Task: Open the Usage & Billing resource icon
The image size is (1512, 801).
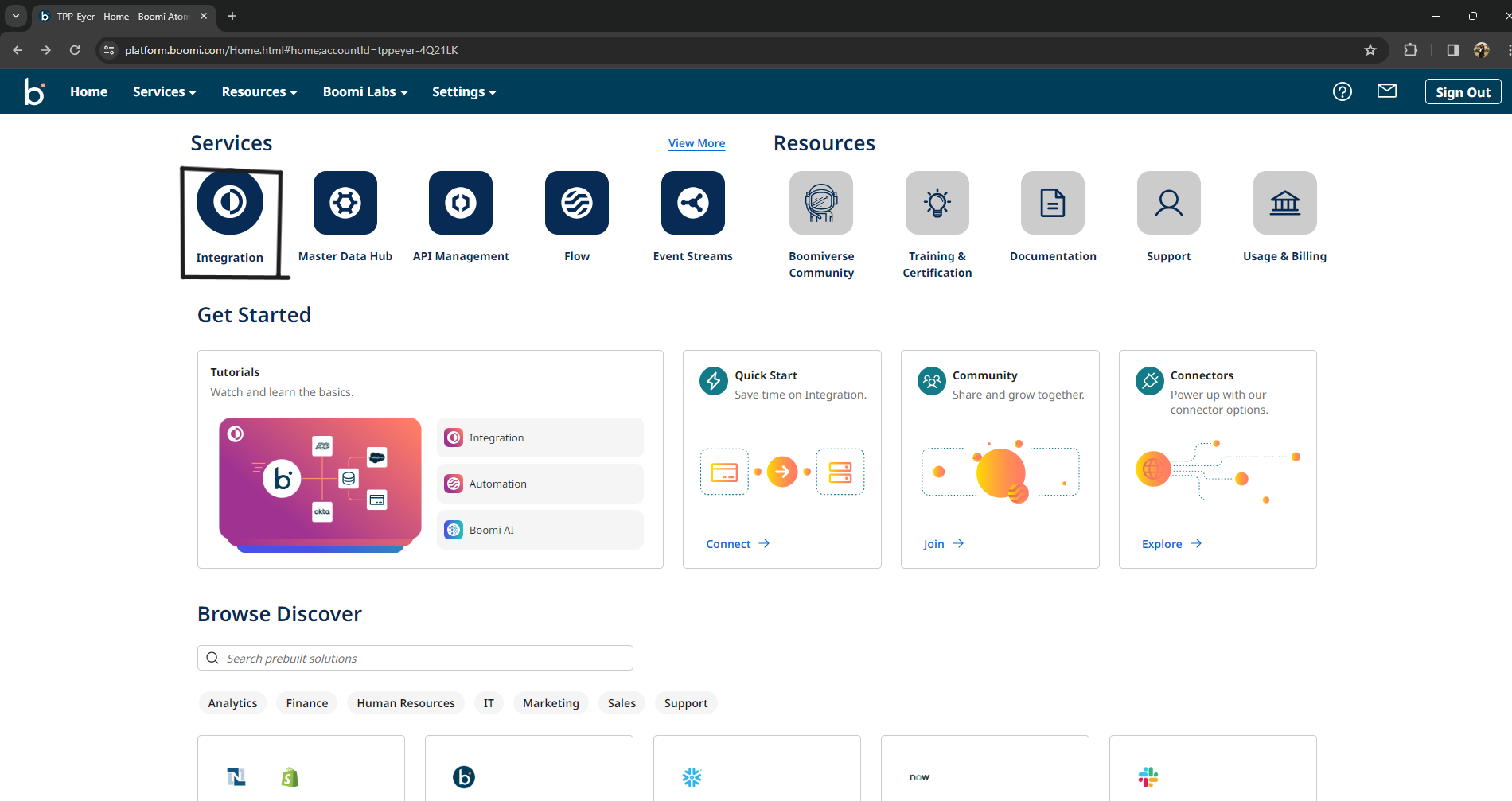Action: (1284, 203)
